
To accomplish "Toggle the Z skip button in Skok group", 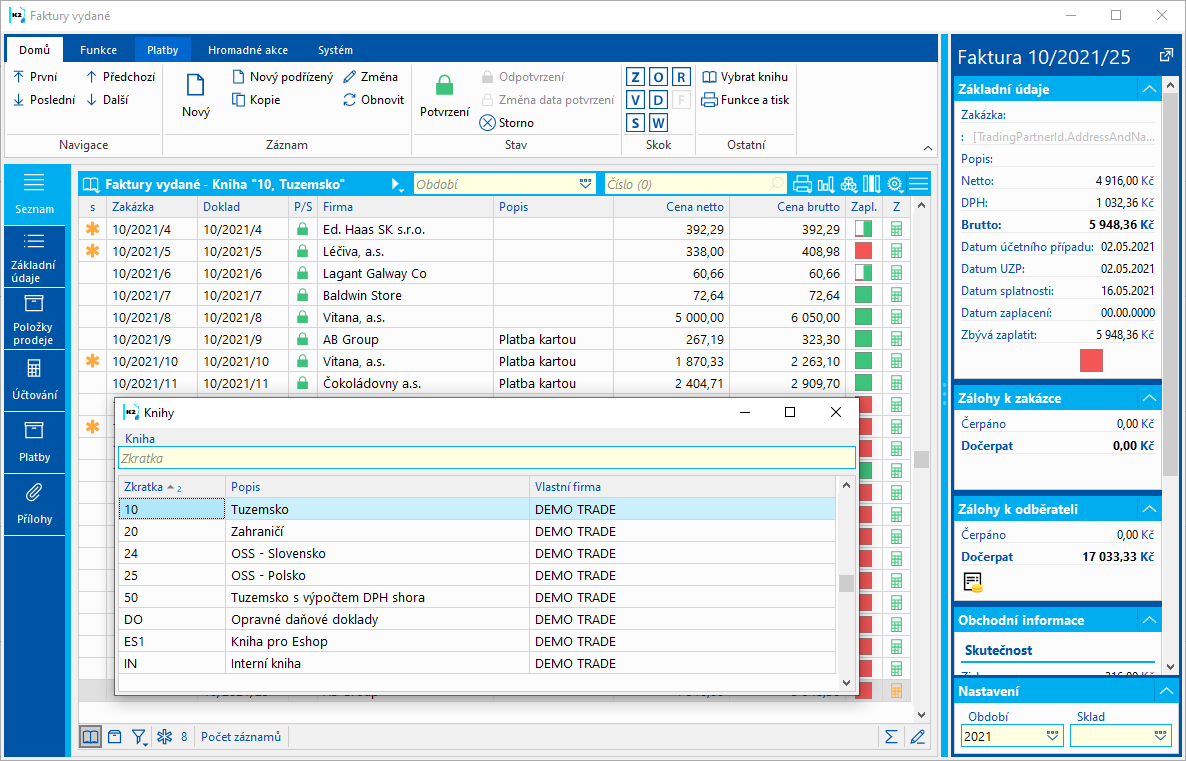I will point(636,77).
